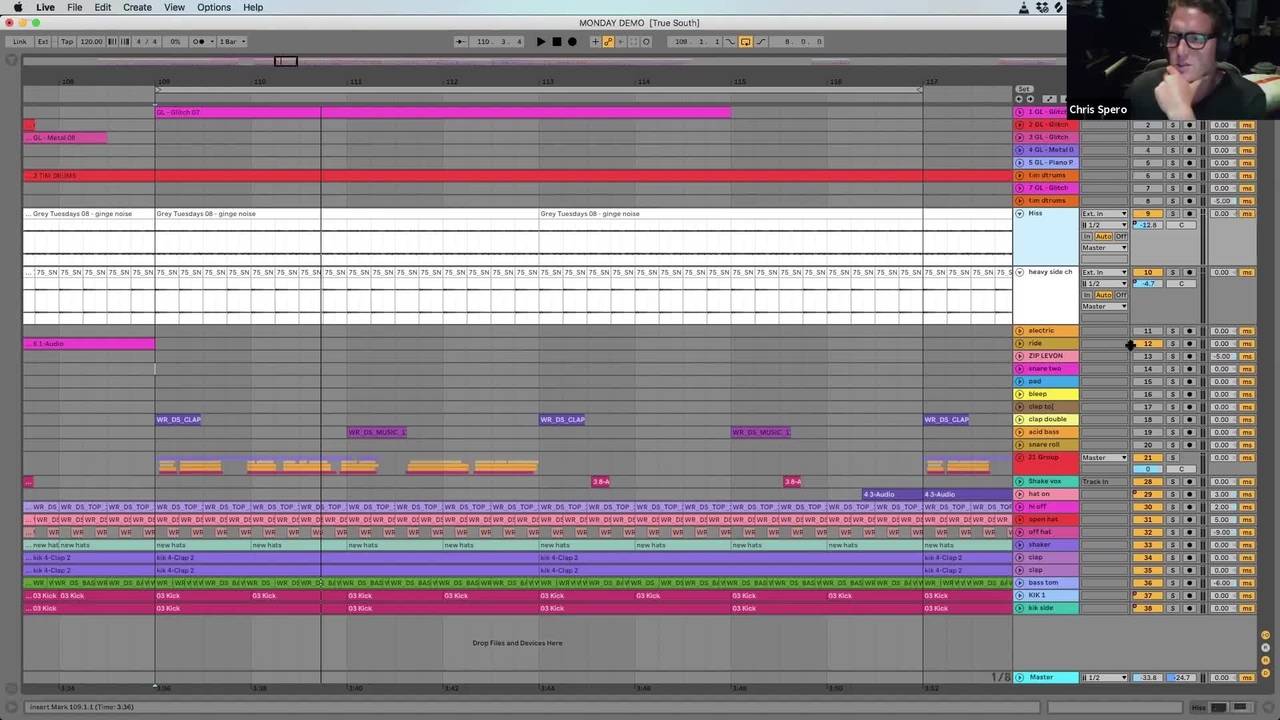This screenshot has height=720, width=1280.
Task: Toggle the Loop switch
Action: pyautogui.click(x=745, y=42)
